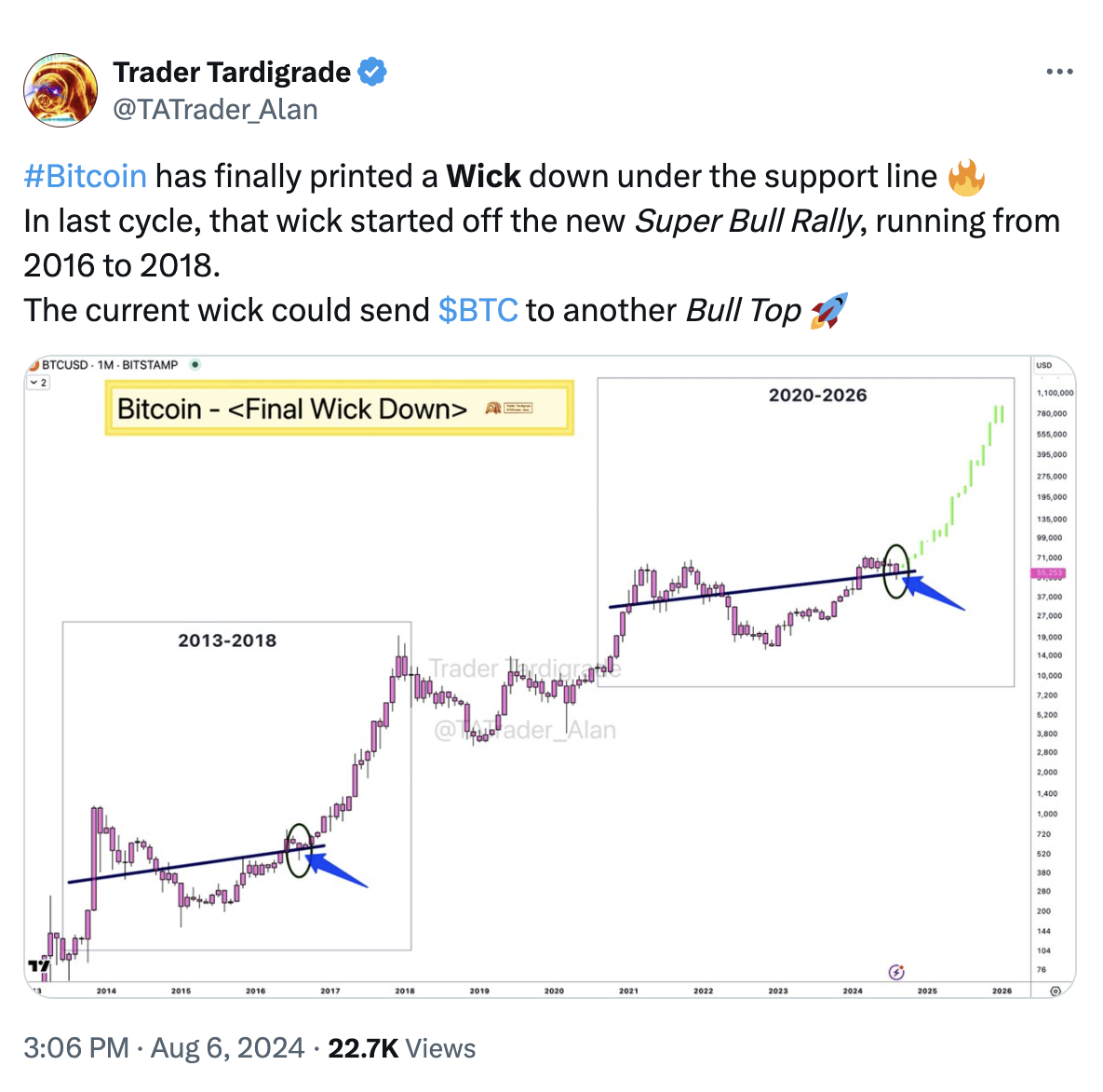Open the chart image thumbnail
Image resolution: width=1103 pixels, height=1092 pixels.
pos(550,676)
